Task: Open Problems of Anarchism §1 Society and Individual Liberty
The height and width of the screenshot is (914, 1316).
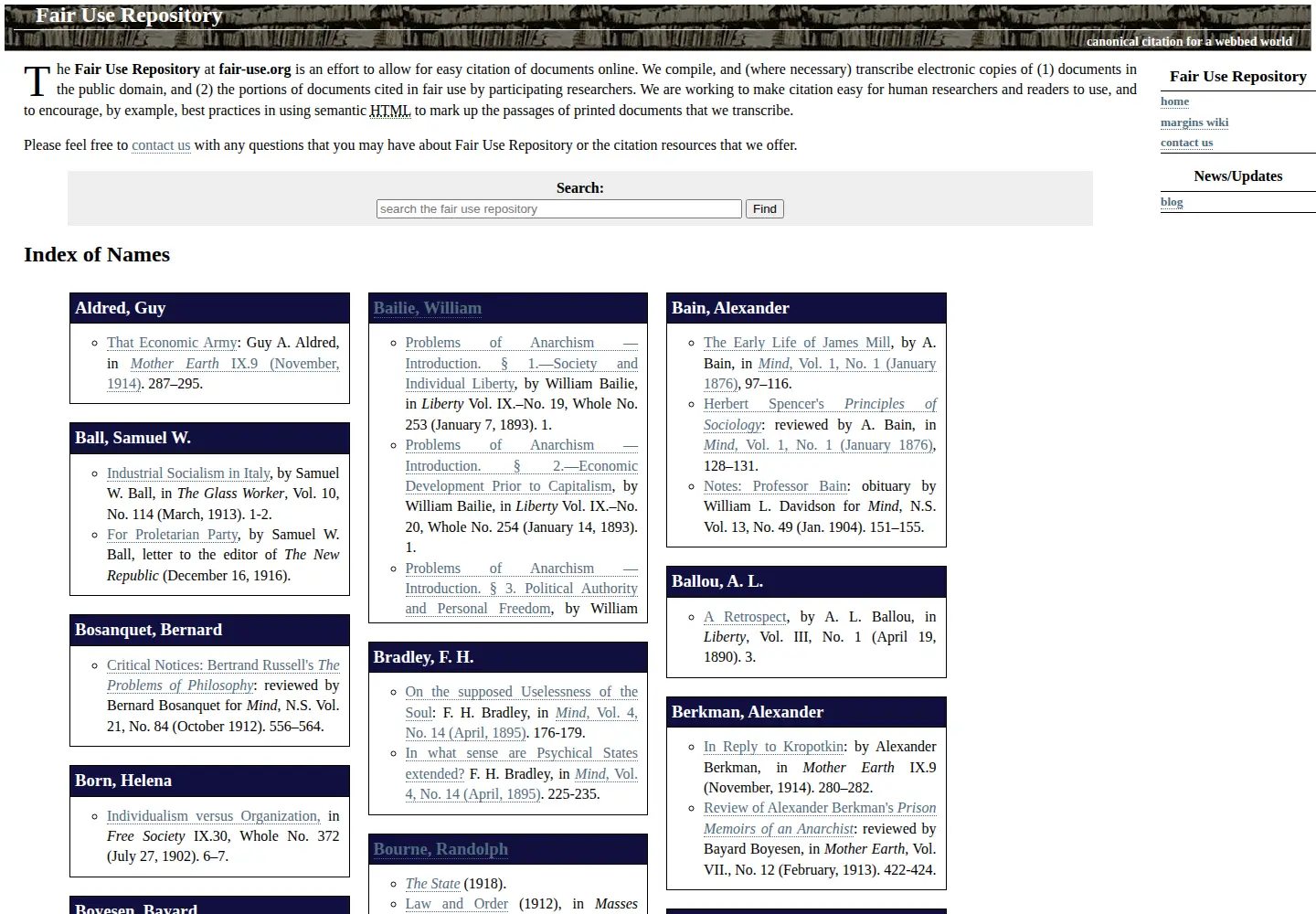Action: (522, 363)
